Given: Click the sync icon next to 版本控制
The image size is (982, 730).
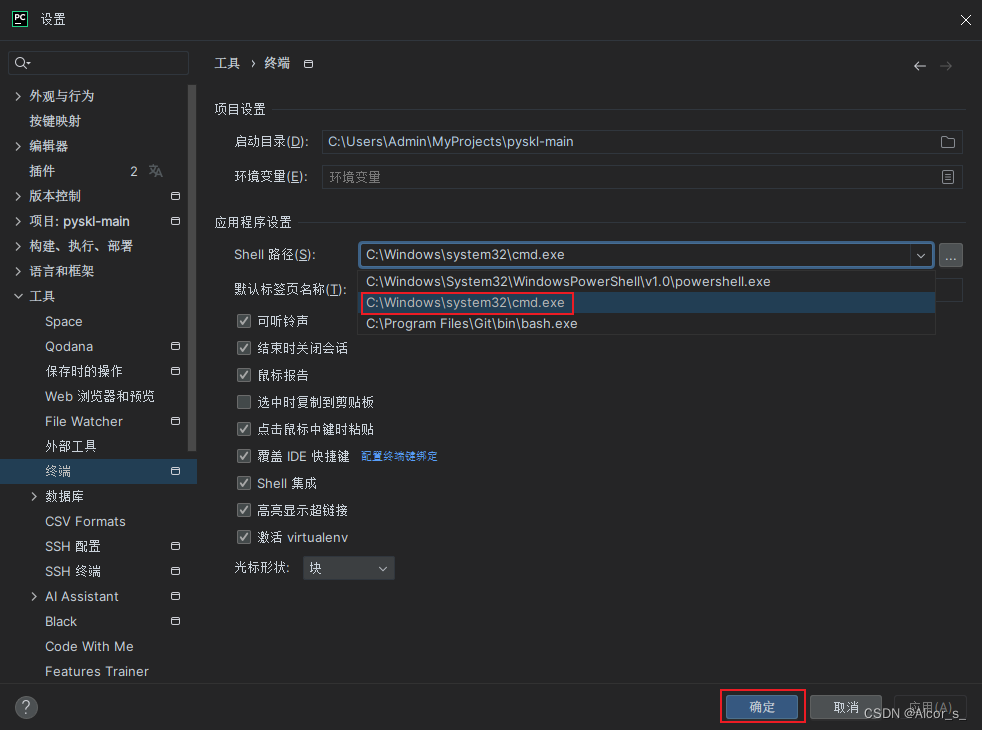Looking at the screenshot, I should tap(175, 196).
